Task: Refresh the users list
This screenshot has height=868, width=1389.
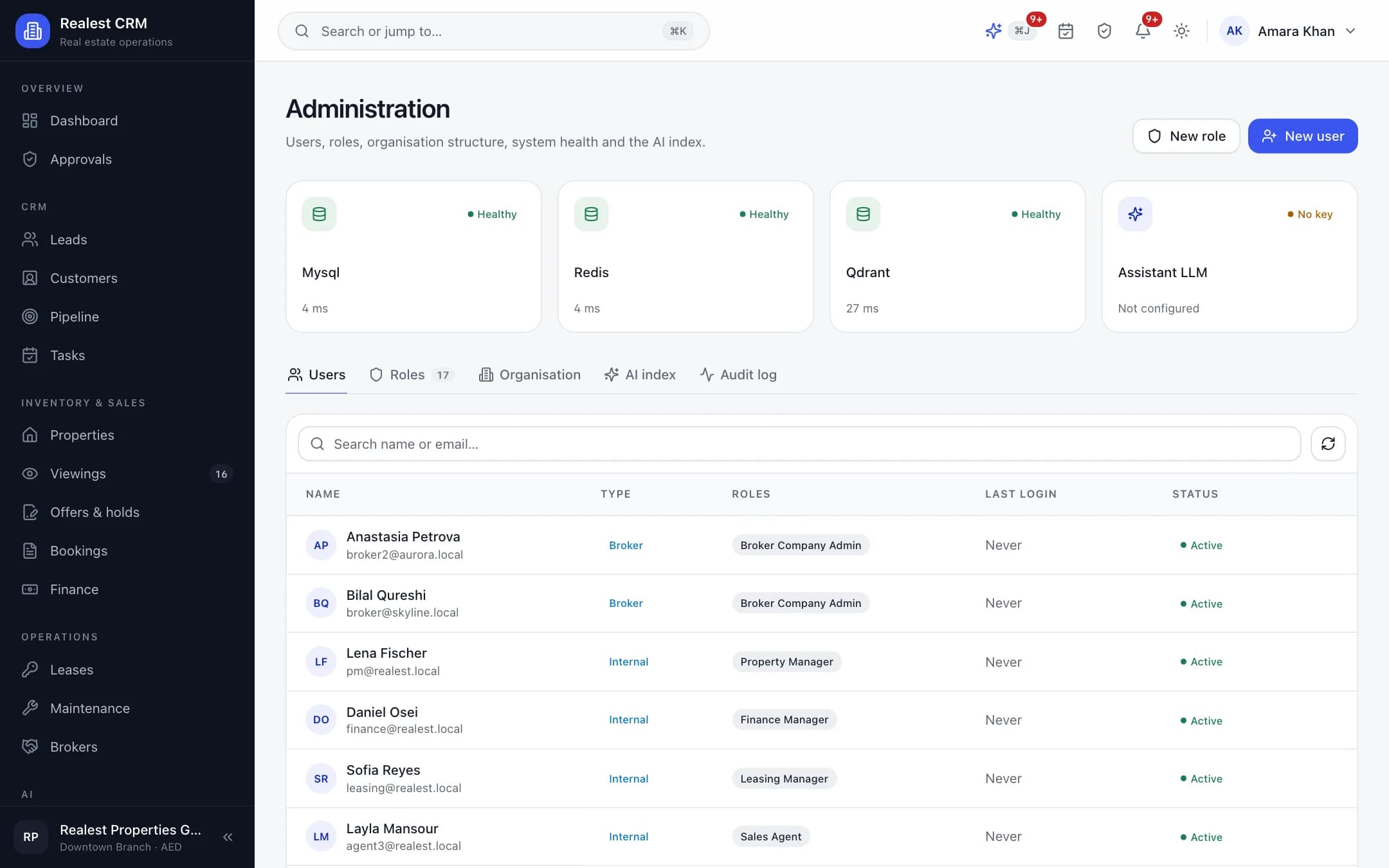Action: pyautogui.click(x=1328, y=444)
